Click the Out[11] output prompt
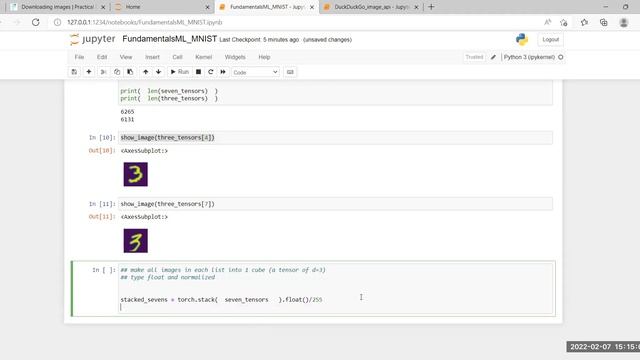Viewport: 640px width, 360px height. 102,217
